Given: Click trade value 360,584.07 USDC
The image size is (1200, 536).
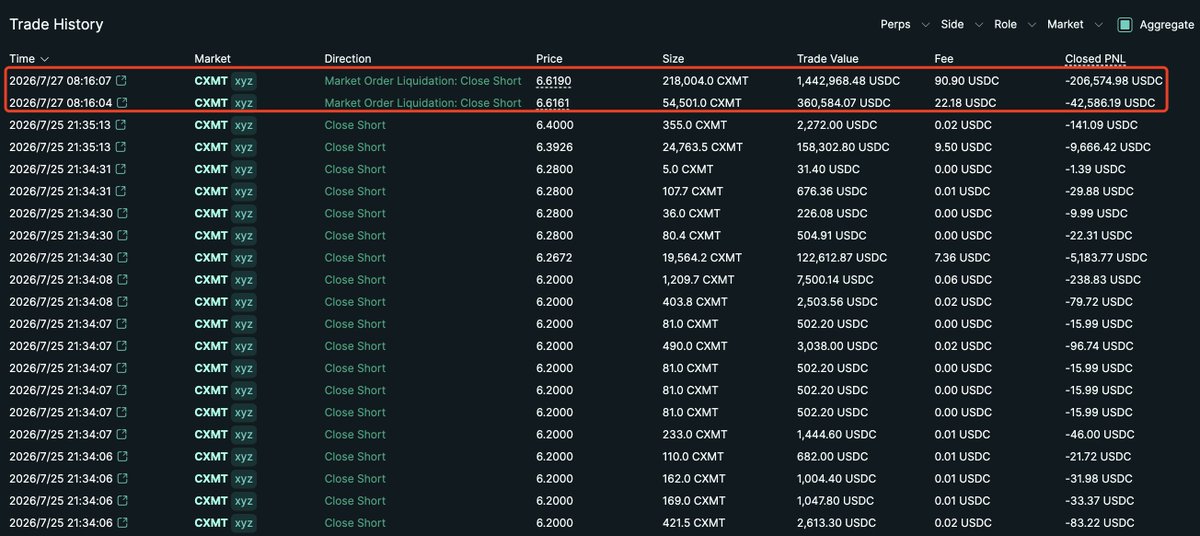Looking at the screenshot, I should pos(843,103).
